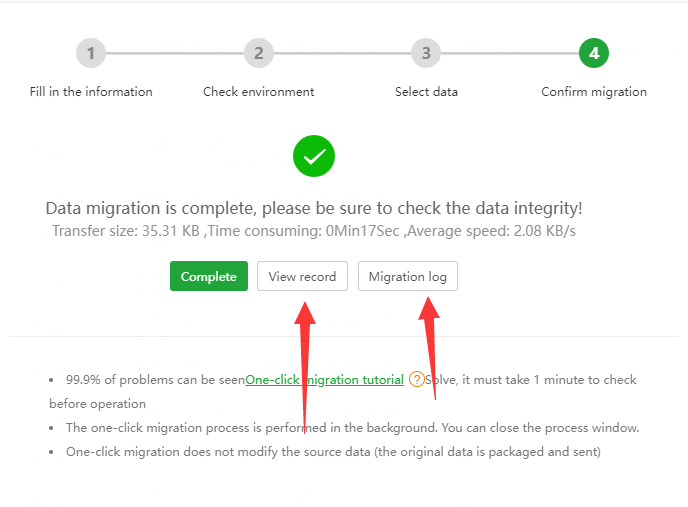The height and width of the screenshot is (507, 688).
Task: Click the Complete button
Action: pyautogui.click(x=208, y=277)
